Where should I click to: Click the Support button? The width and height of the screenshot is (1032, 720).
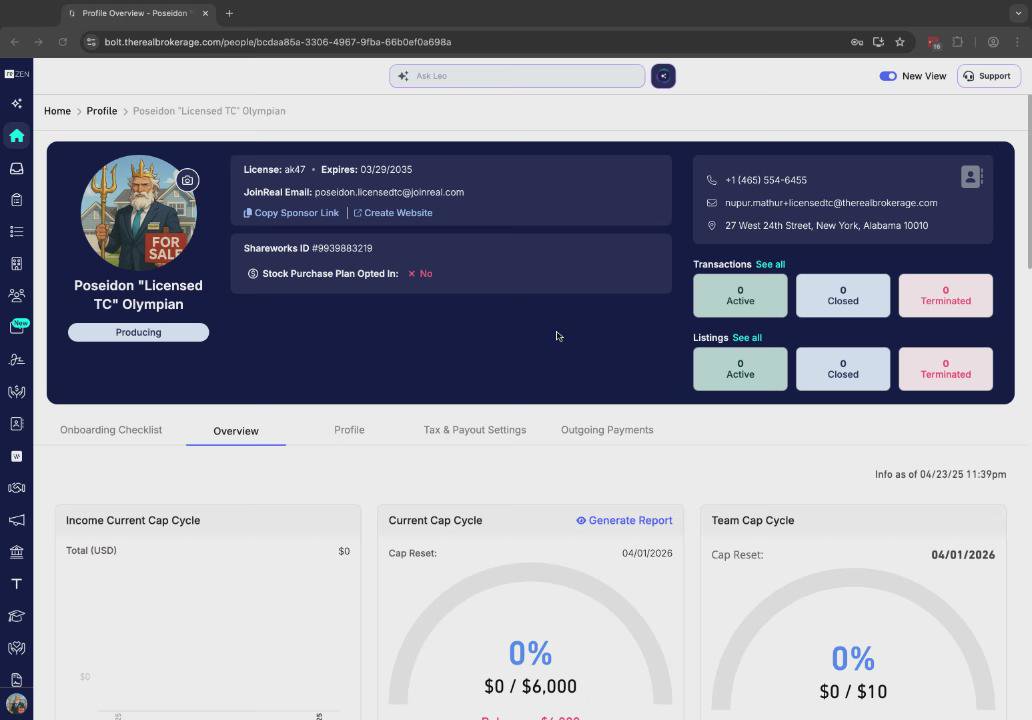click(x=989, y=76)
